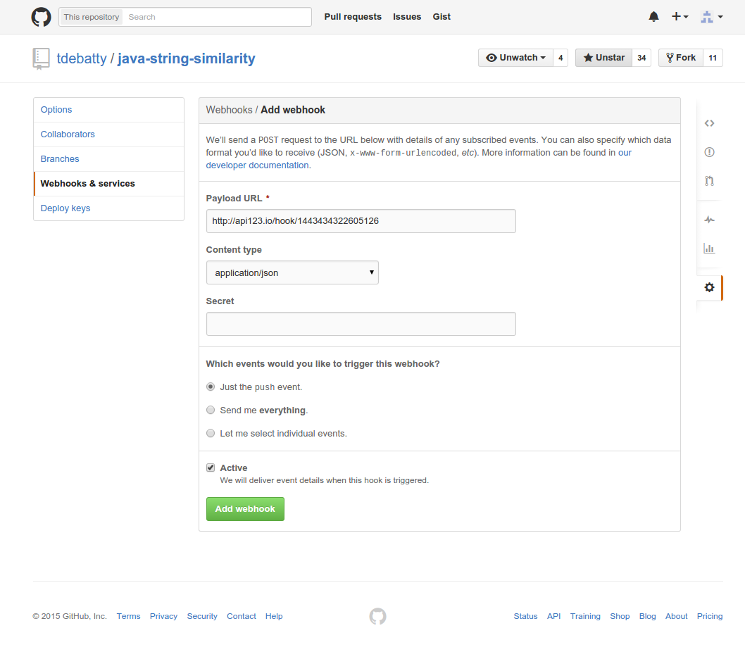
Task: Open the Issues icon in right sidebar
Action: 709,152
